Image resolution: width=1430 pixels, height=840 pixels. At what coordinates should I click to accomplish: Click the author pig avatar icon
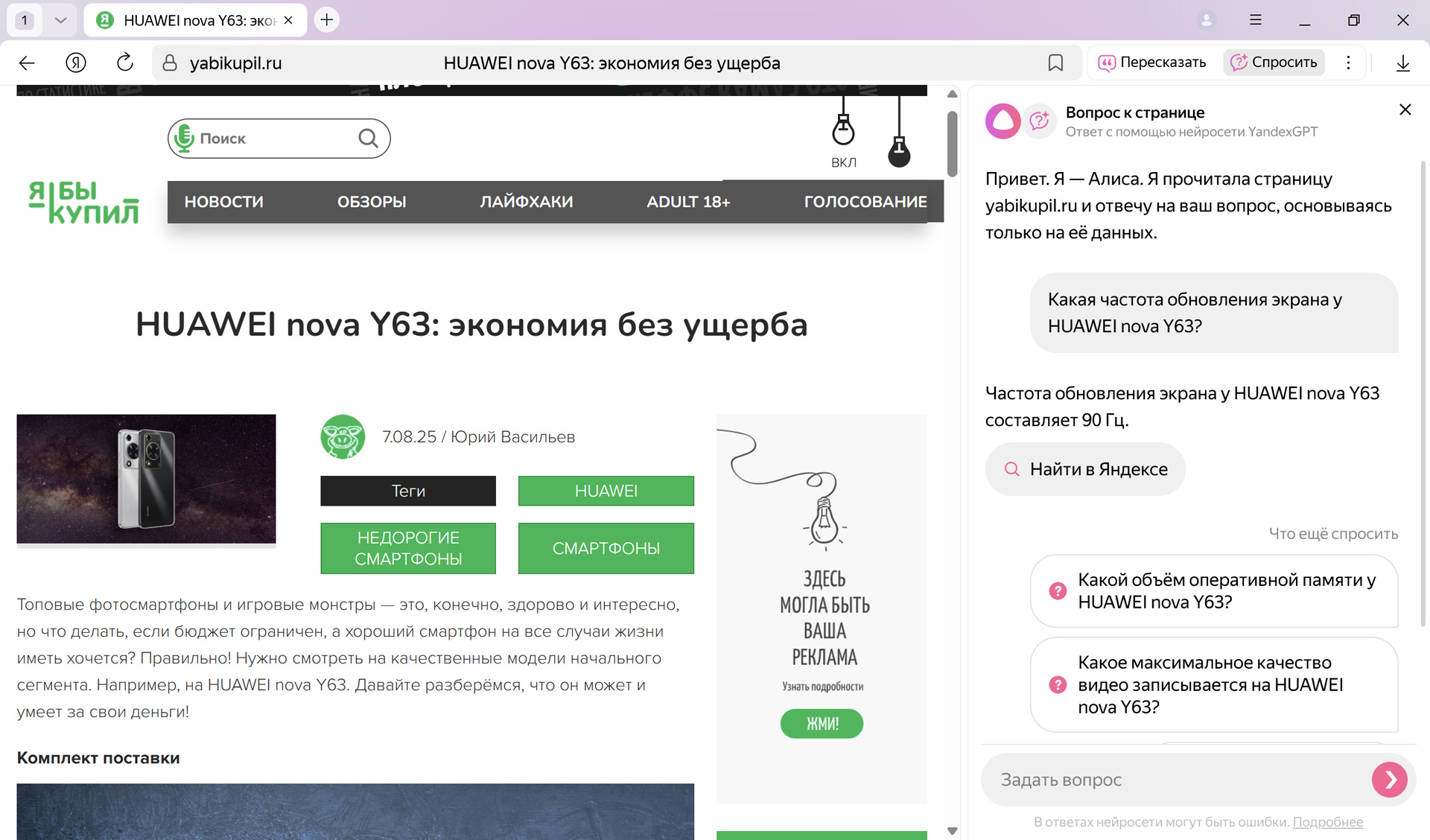coord(343,436)
